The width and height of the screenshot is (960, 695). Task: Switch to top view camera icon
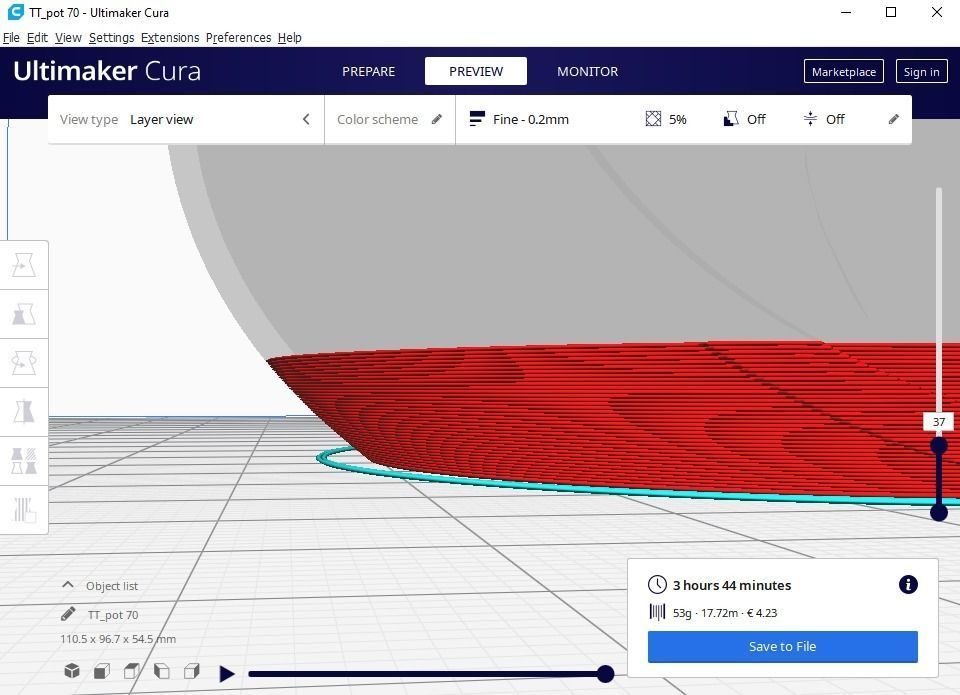(x=132, y=671)
